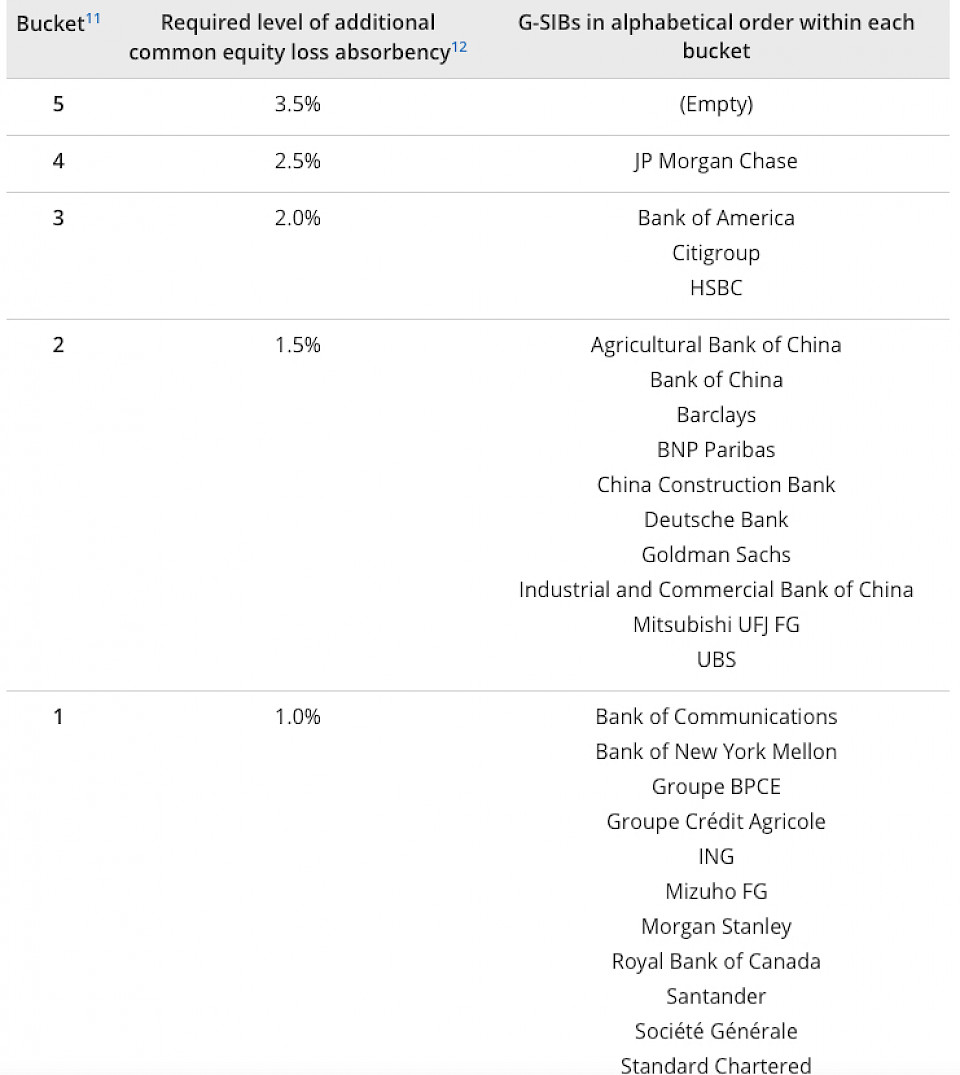
Task: Select Mitsubishi UFJ FG
Action: pos(716,625)
